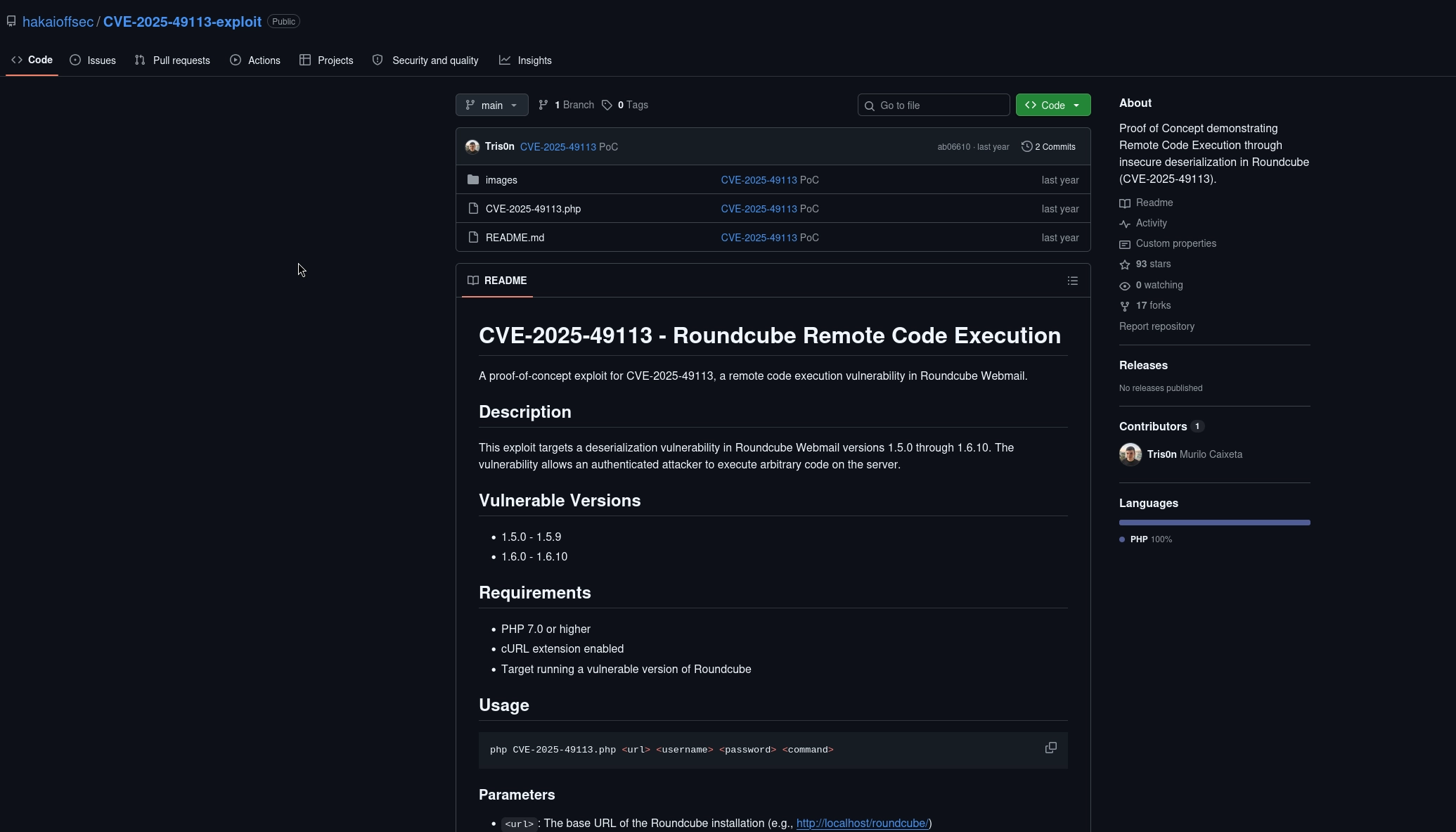1456x832 pixels.
Task: Go to the Insights tab
Action: [x=526, y=60]
